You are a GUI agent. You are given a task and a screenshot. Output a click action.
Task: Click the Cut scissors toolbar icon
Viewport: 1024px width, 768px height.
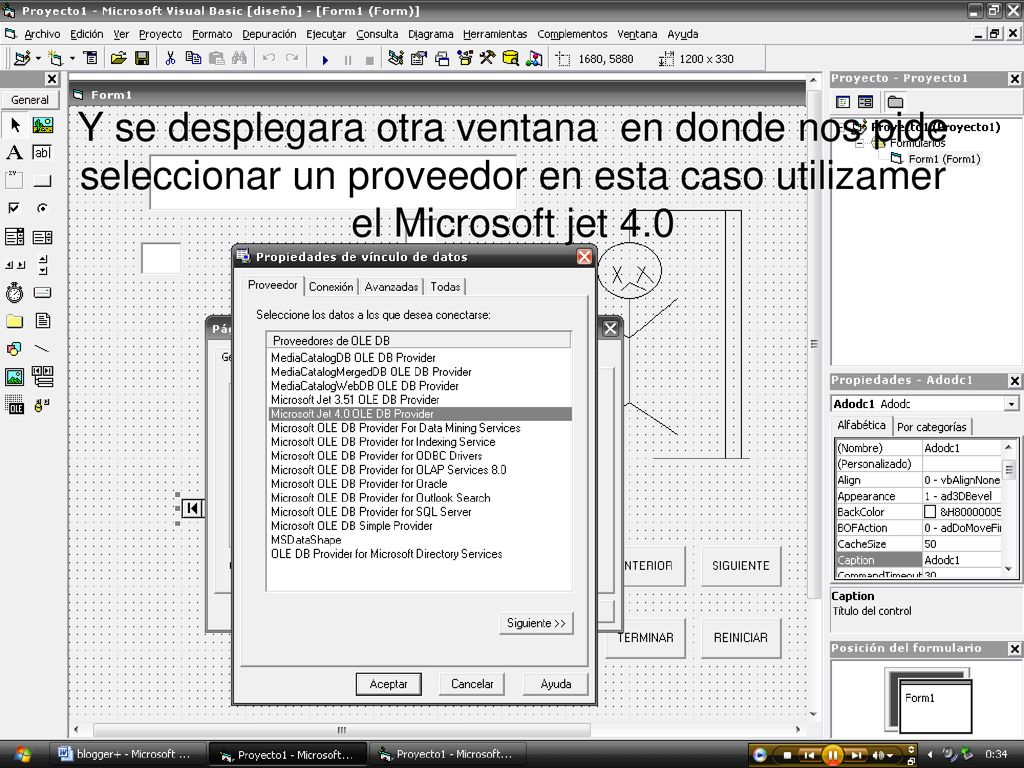coord(170,59)
